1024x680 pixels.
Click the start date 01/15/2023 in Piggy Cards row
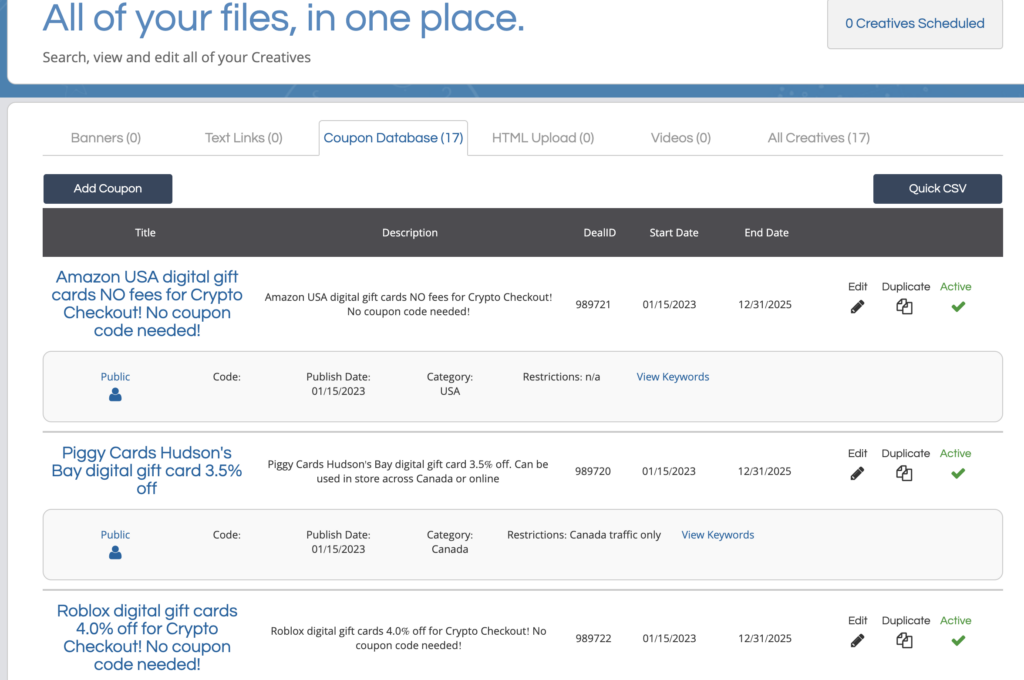[x=669, y=472]
